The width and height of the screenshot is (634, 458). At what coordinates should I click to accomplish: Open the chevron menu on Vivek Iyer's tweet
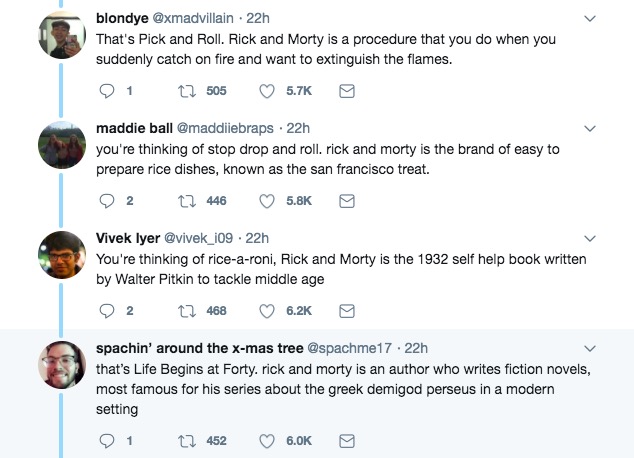click(x=590, y=238)
